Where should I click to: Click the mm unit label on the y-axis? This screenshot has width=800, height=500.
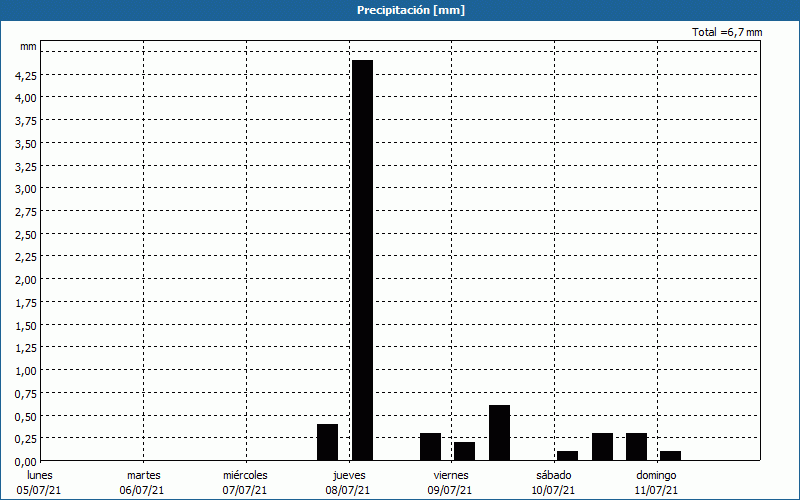click(28, 46)
